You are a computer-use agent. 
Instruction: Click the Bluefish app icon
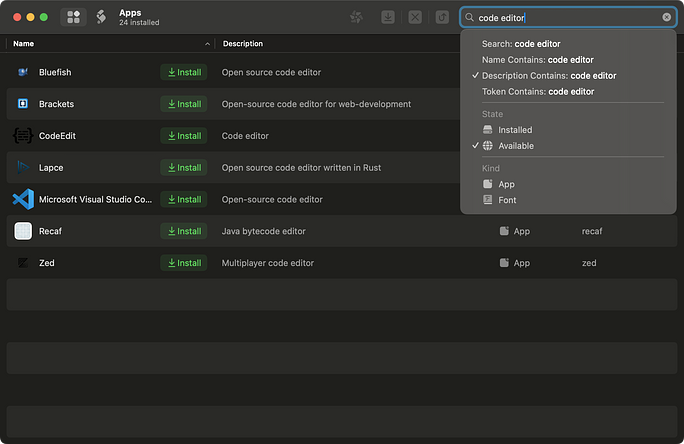pos(23,72)
